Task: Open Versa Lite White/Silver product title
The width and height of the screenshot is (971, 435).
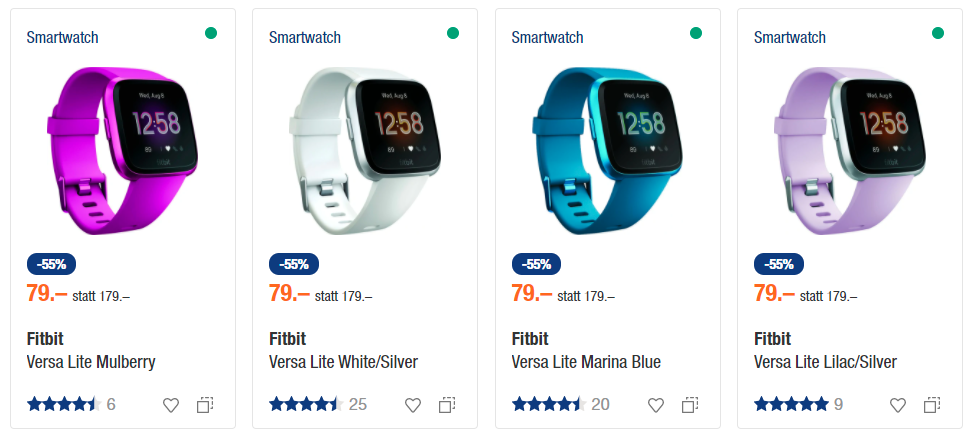Action: (344, 362)
